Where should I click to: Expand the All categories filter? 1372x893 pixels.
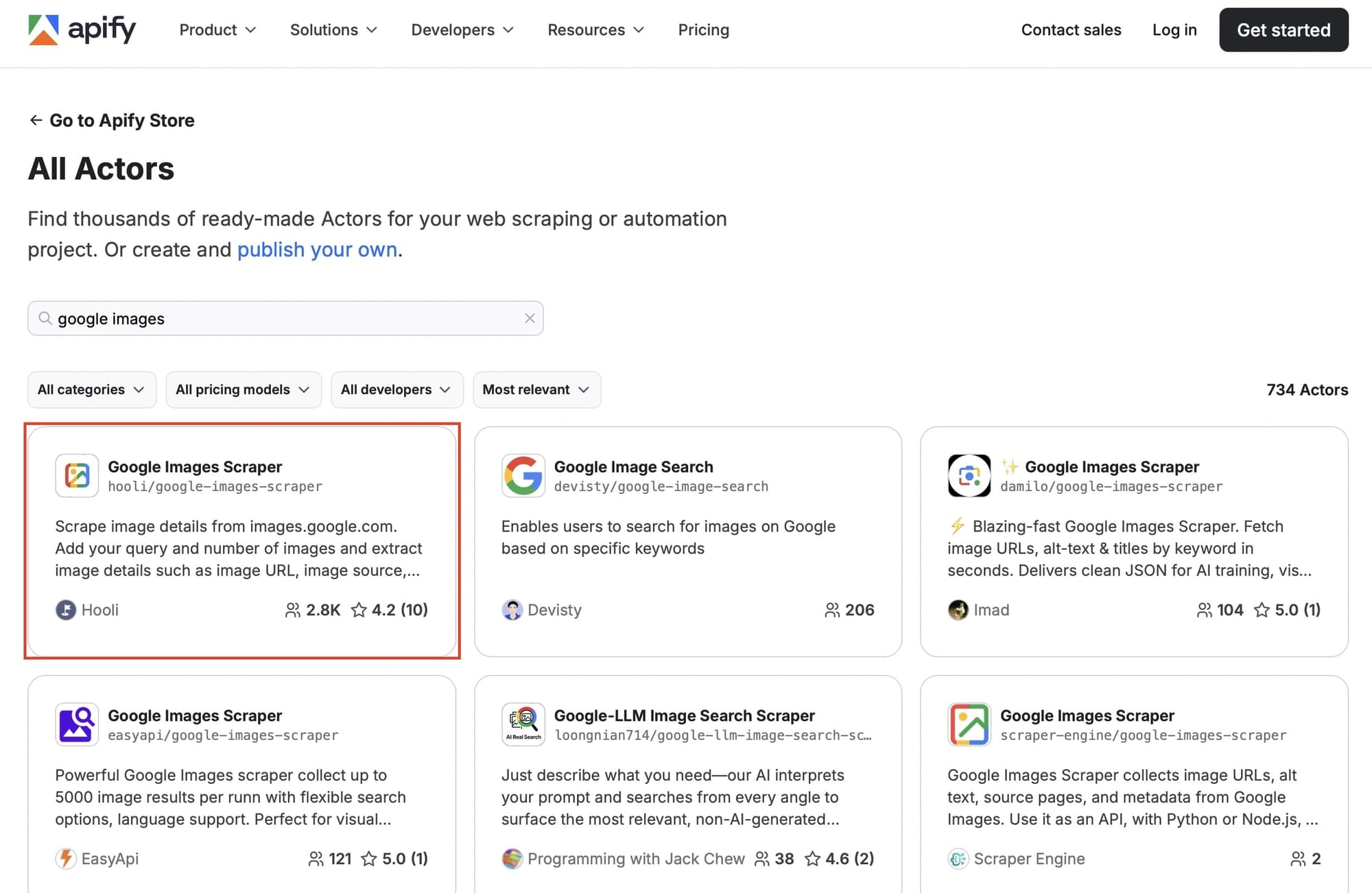[91, 390]
